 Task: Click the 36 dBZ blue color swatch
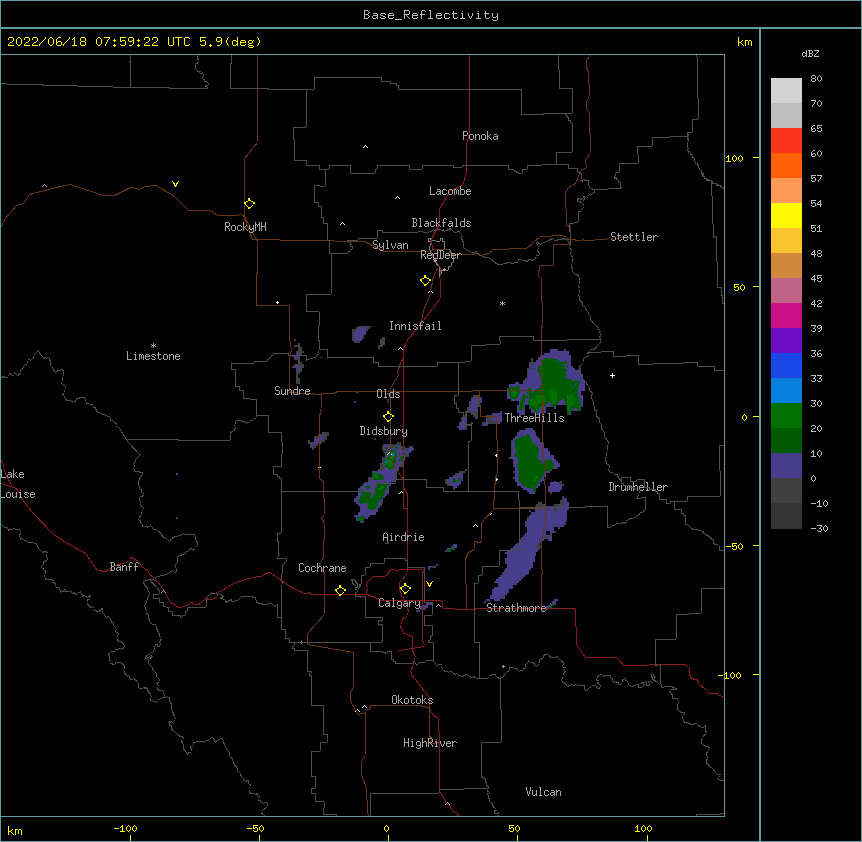click(x=786, y=365)
